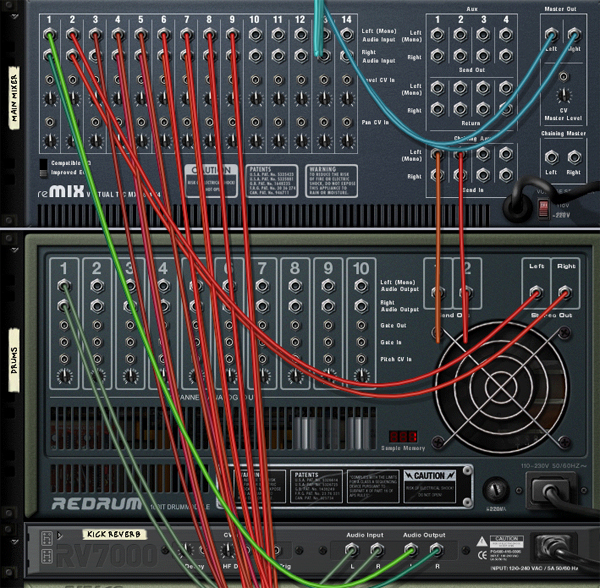
Task: Adjust mixer channel 14 Pan CV trim knob
Action: point(347,141)
